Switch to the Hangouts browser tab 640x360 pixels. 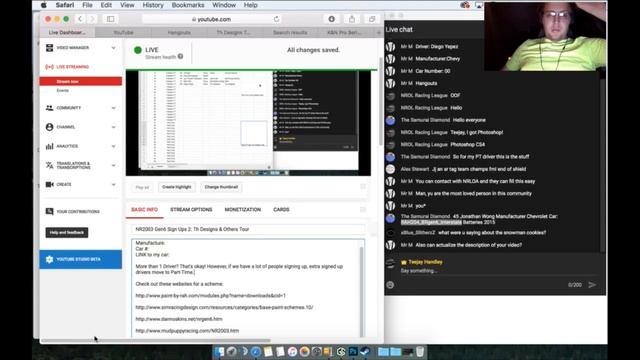(179, 32)
